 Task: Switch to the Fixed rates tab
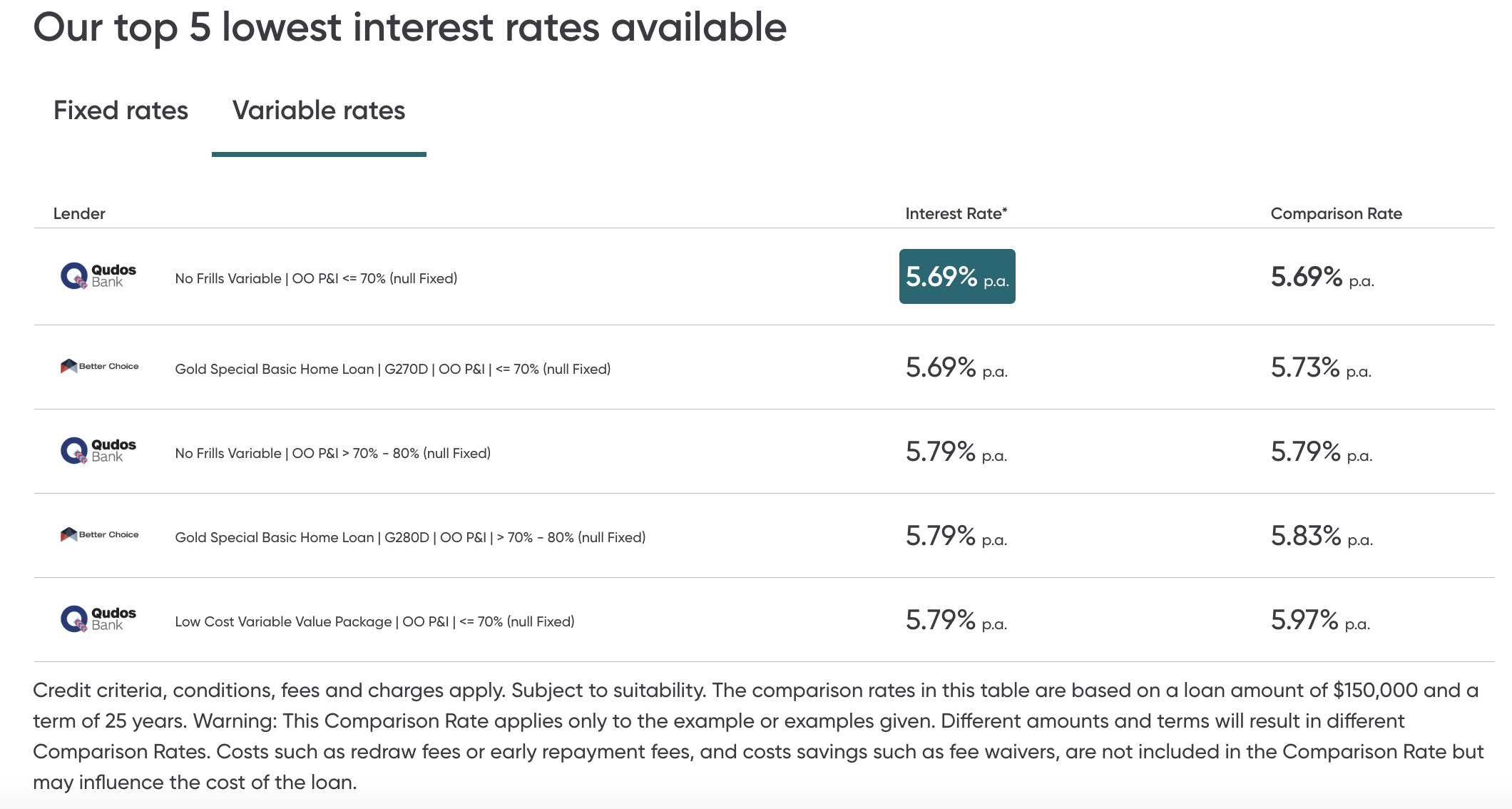point(121,111)
